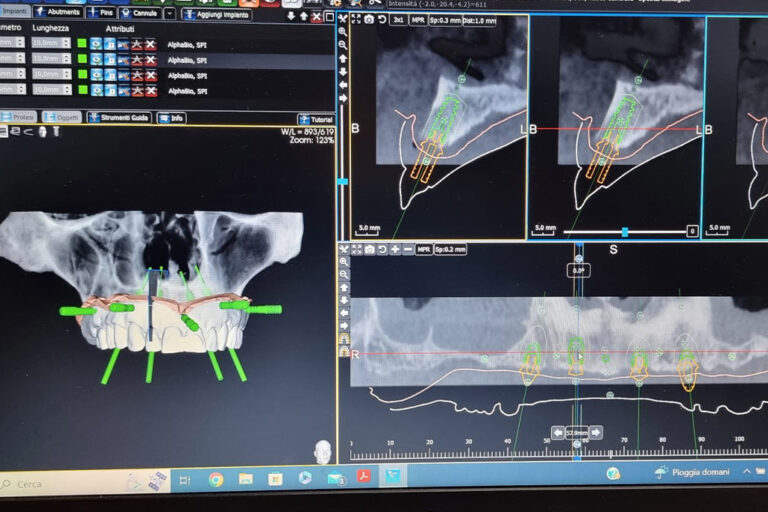
Task: Toggle visibility eye of second implant row
Action: tap(96, 59)
